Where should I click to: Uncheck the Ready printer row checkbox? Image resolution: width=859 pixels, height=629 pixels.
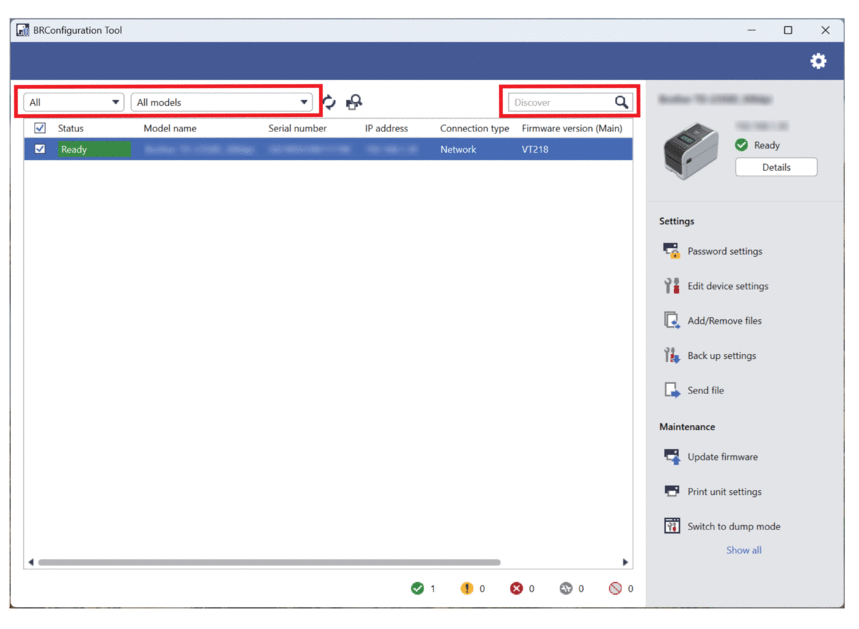point(40,149)
